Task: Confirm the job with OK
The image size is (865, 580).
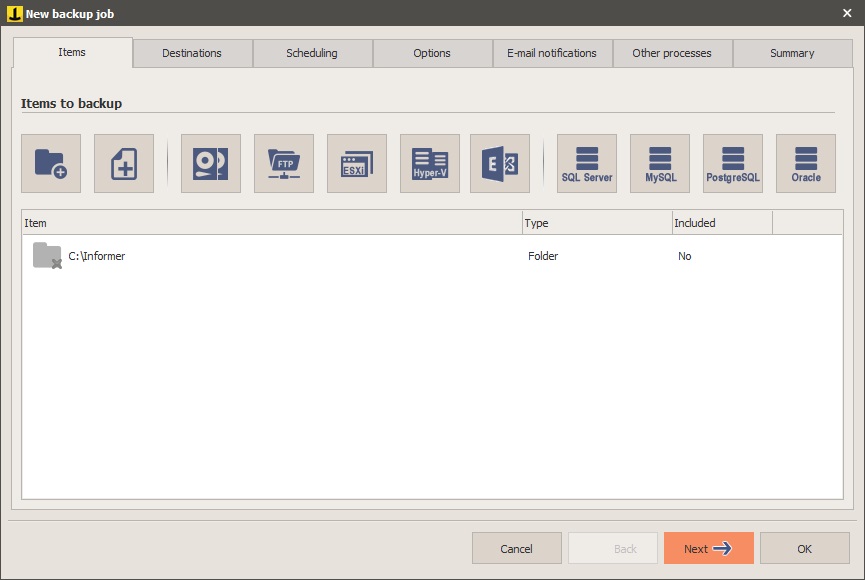Action: pos(804,548)
